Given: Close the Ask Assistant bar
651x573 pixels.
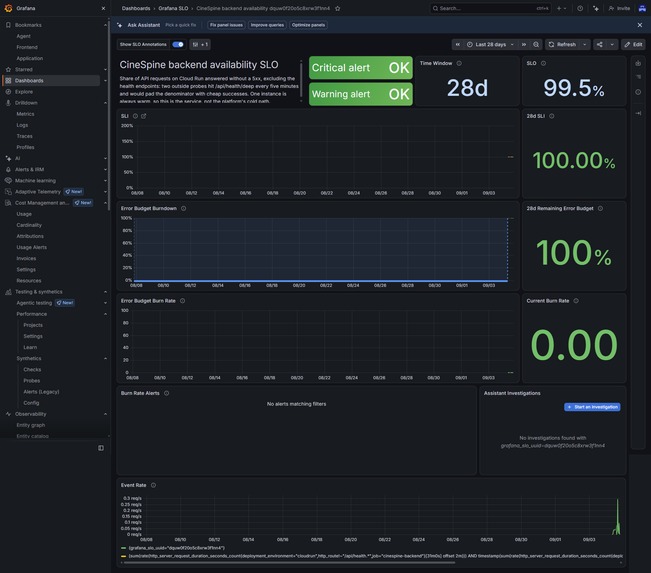Looking at the screenshot, I should (x=639, y=25).
